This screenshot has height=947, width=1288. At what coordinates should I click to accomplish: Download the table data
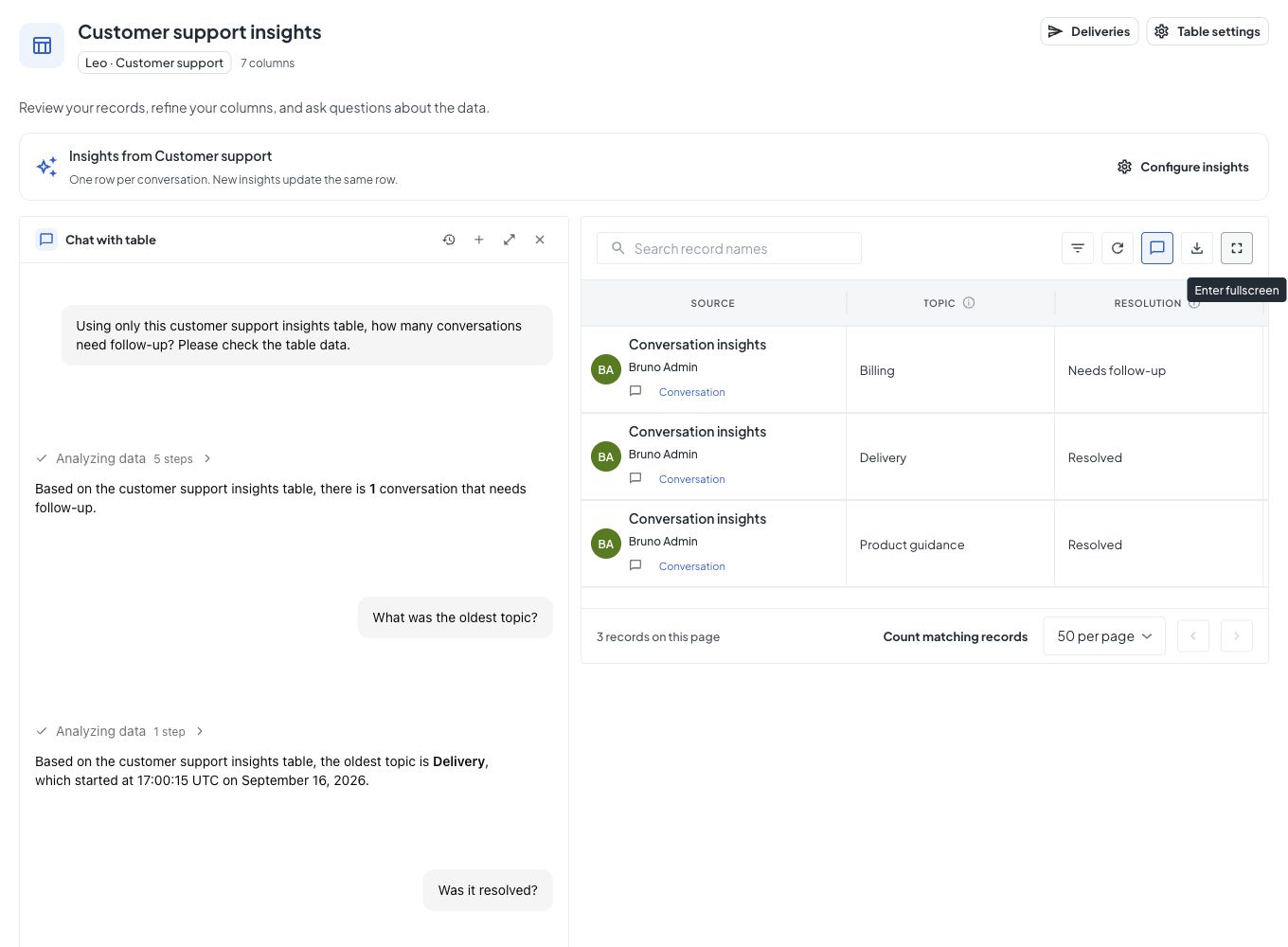[x=1197, y=248]
